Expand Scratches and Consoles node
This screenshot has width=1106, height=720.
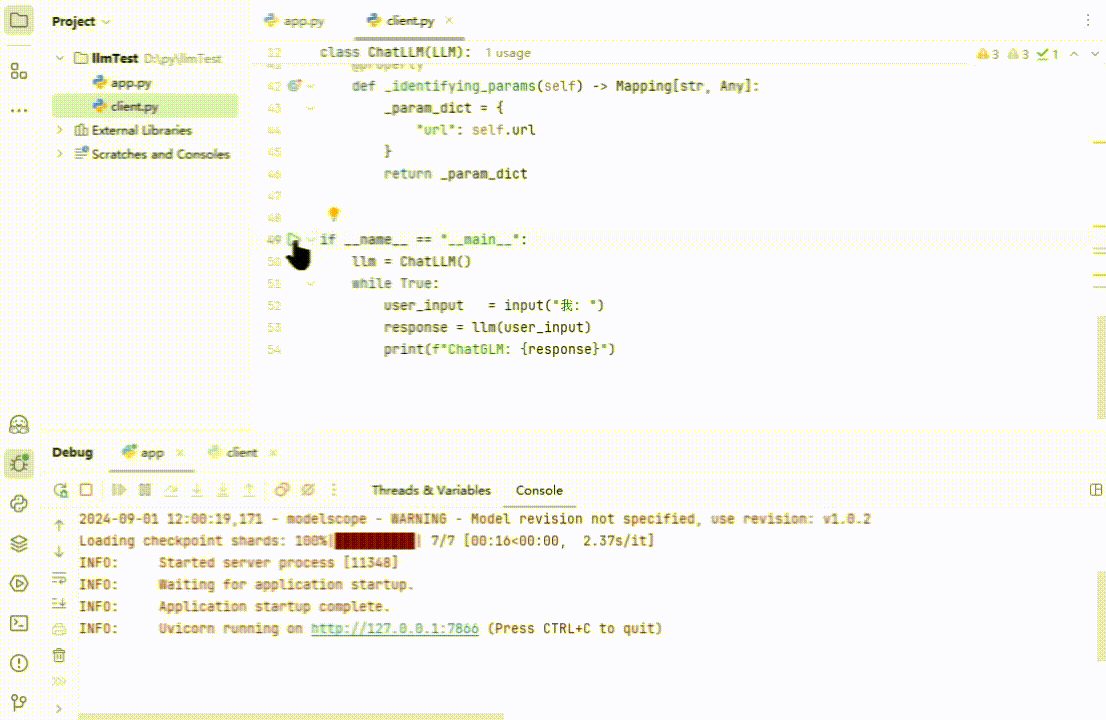click(60, 154)
